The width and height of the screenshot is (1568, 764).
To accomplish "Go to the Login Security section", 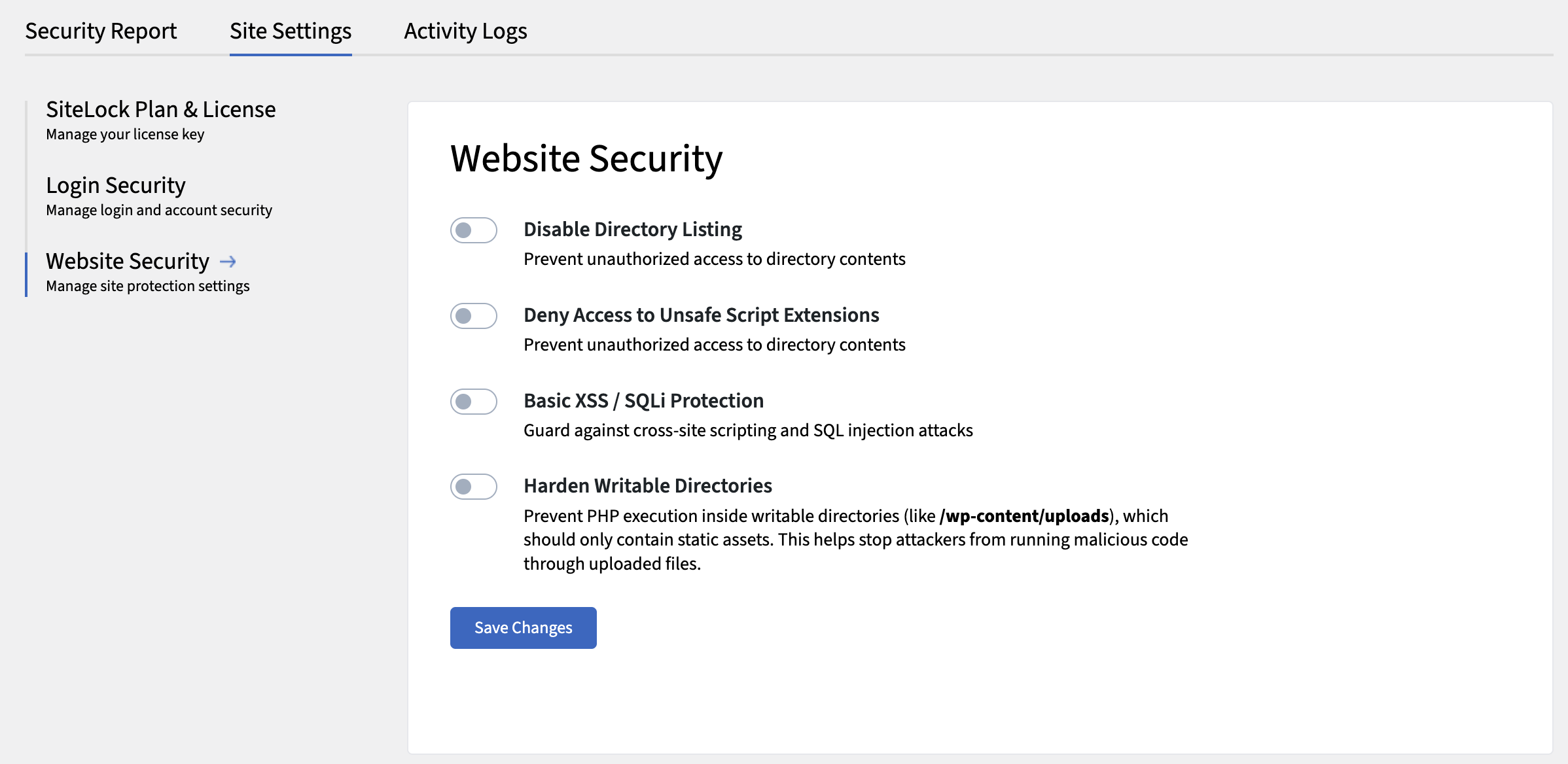I will click(x=115, y=185).
